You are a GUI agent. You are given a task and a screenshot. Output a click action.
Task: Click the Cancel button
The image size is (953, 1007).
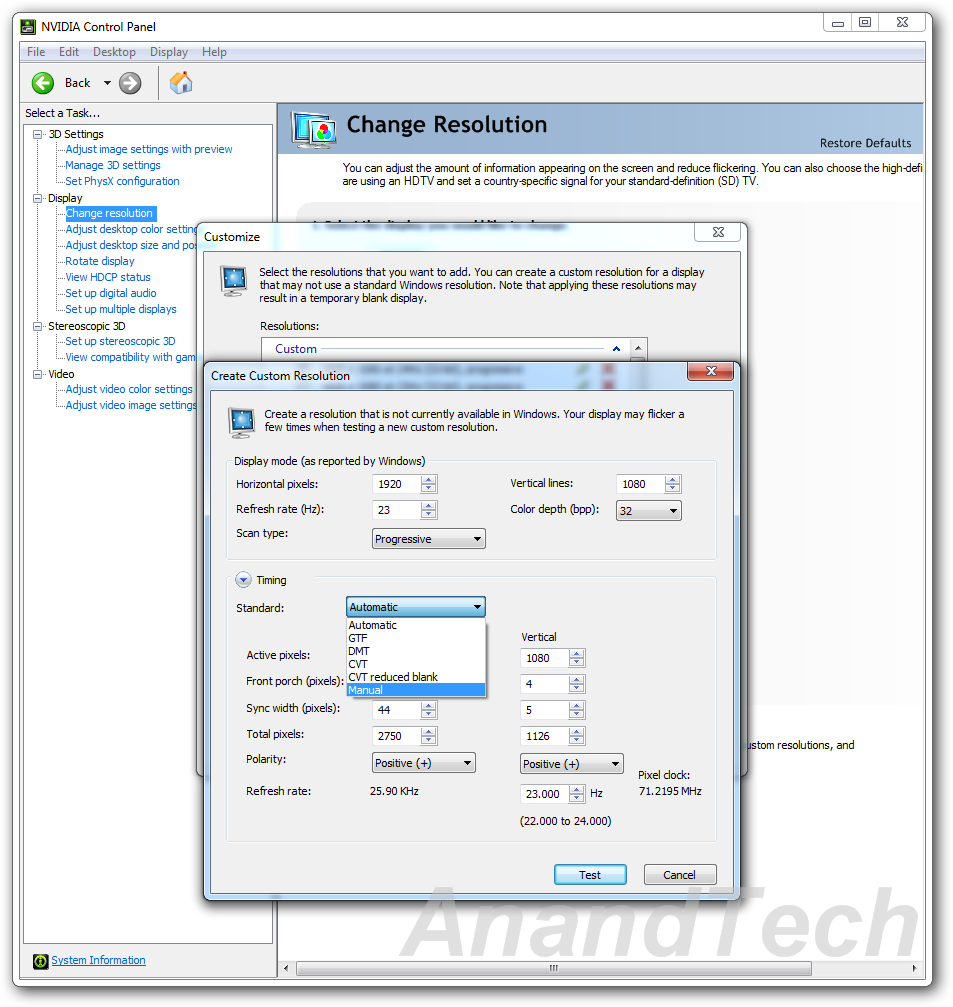[680, 875]
